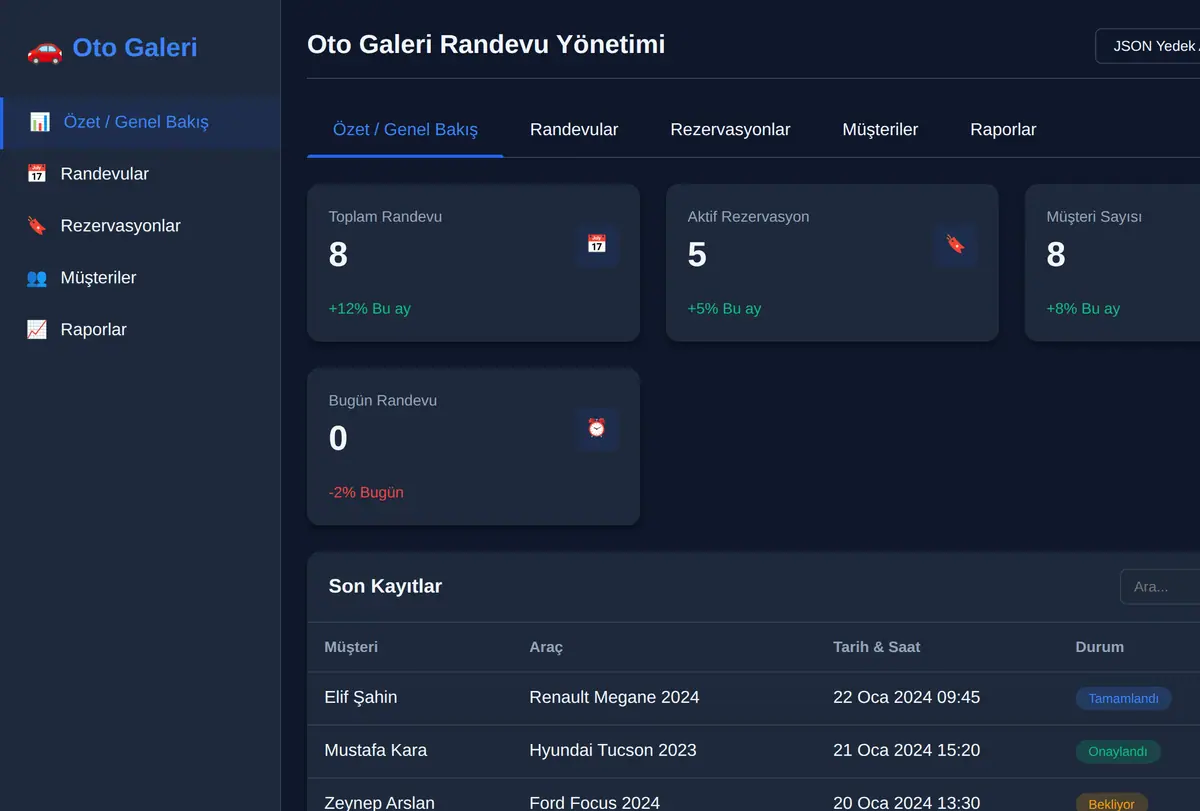
Task: Click the people icon beside Müşteriler in sidebar
Action: (x=37, y=278)
